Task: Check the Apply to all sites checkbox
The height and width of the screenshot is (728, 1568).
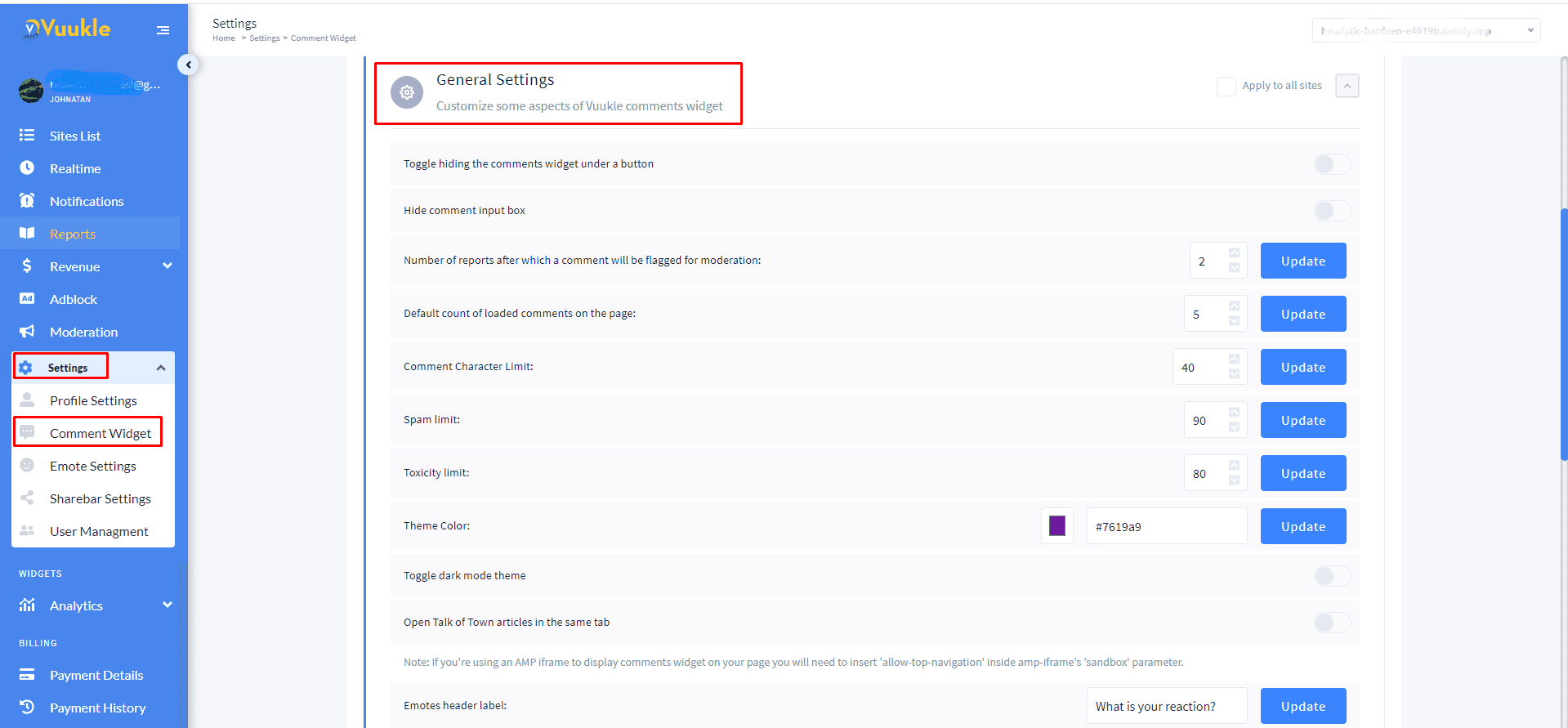Action: [x=1226, y=86]
